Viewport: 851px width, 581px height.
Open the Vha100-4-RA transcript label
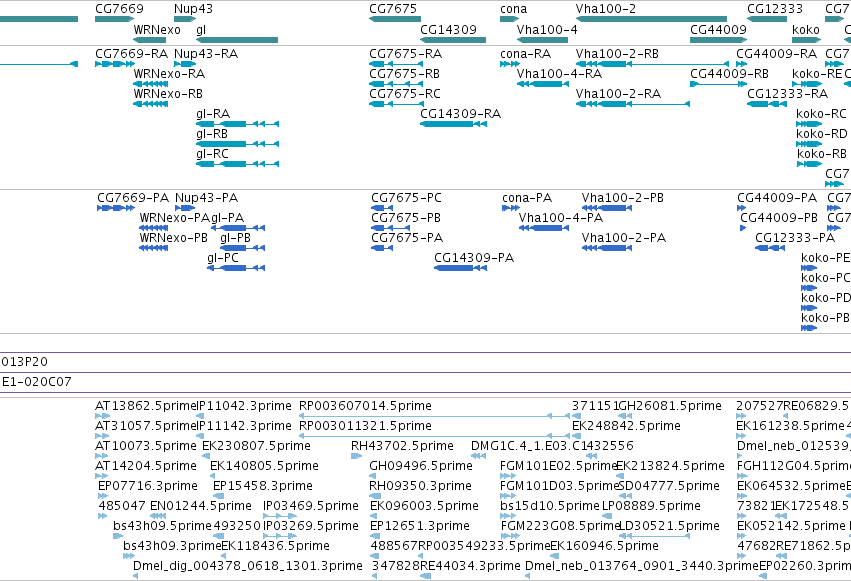click(559, 74)
